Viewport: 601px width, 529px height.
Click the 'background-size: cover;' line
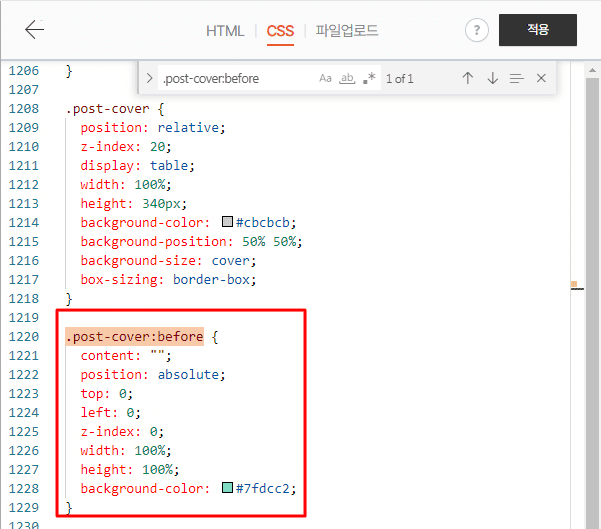[168, 261]
